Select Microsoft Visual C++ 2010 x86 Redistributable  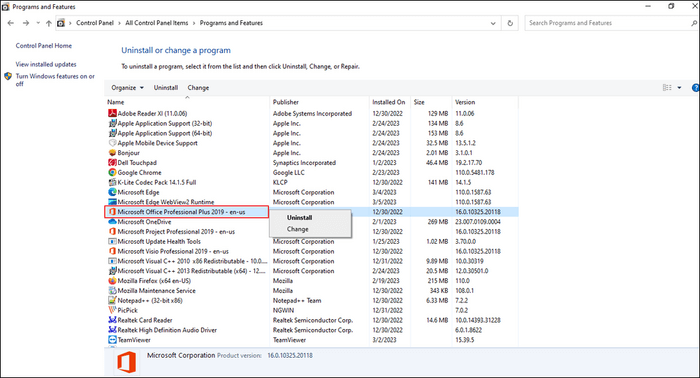312,261
